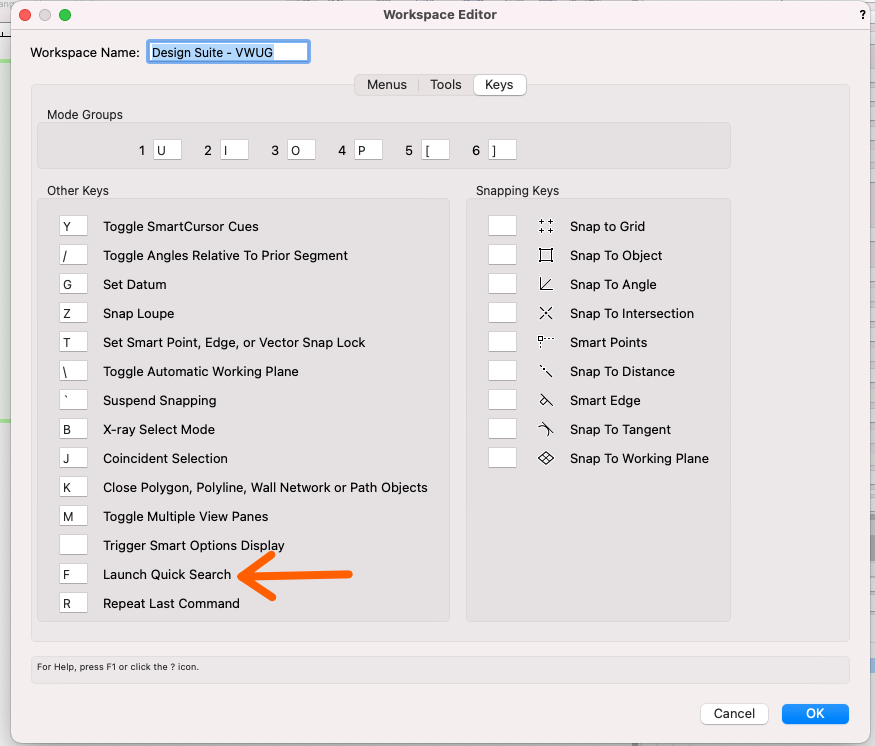Viewport: 875px width, 746px height.
Task: Click the Snap To Working Plane icon
Action: point(546,458)
